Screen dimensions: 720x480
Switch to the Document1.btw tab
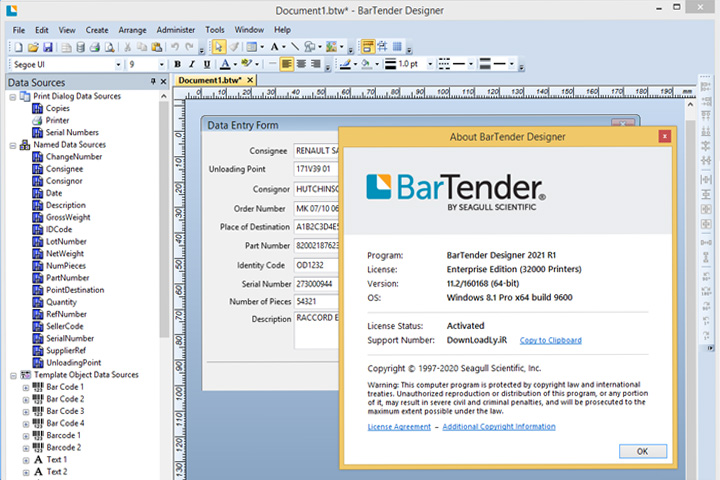tap(210, 80)
